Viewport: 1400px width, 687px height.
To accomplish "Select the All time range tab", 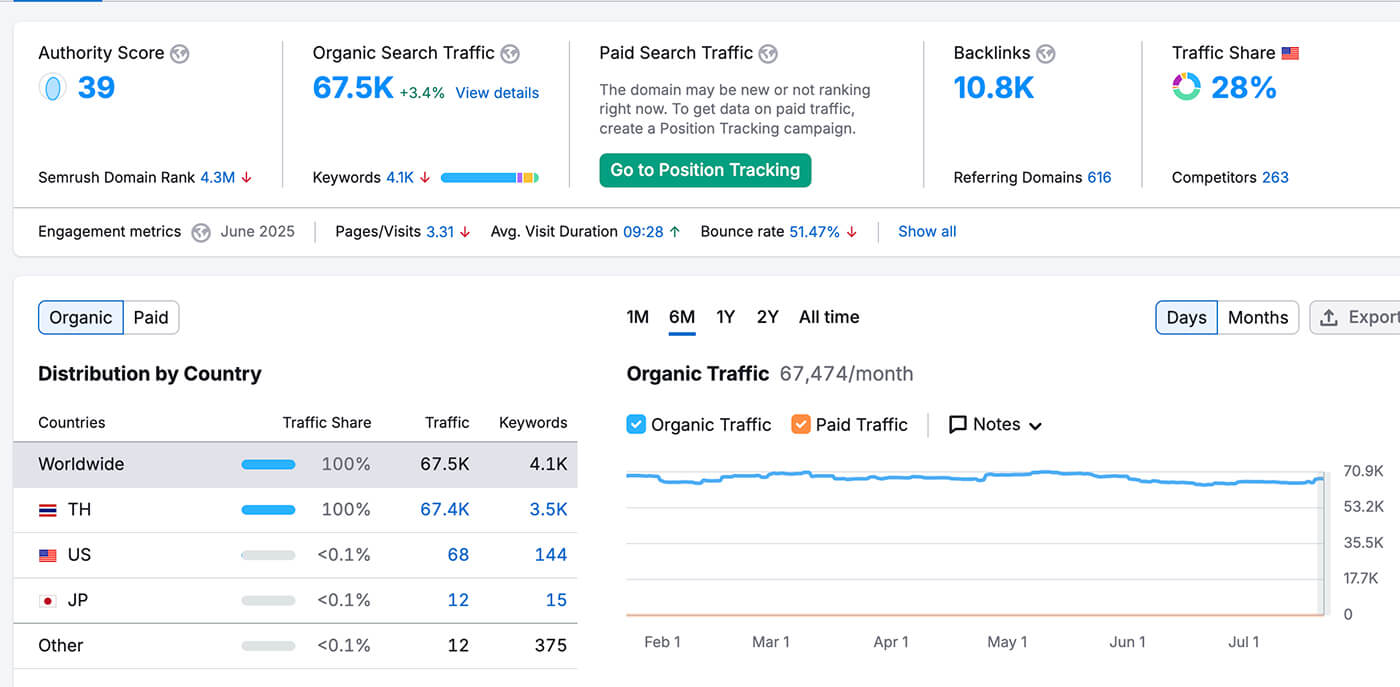I will pos(829,318).
